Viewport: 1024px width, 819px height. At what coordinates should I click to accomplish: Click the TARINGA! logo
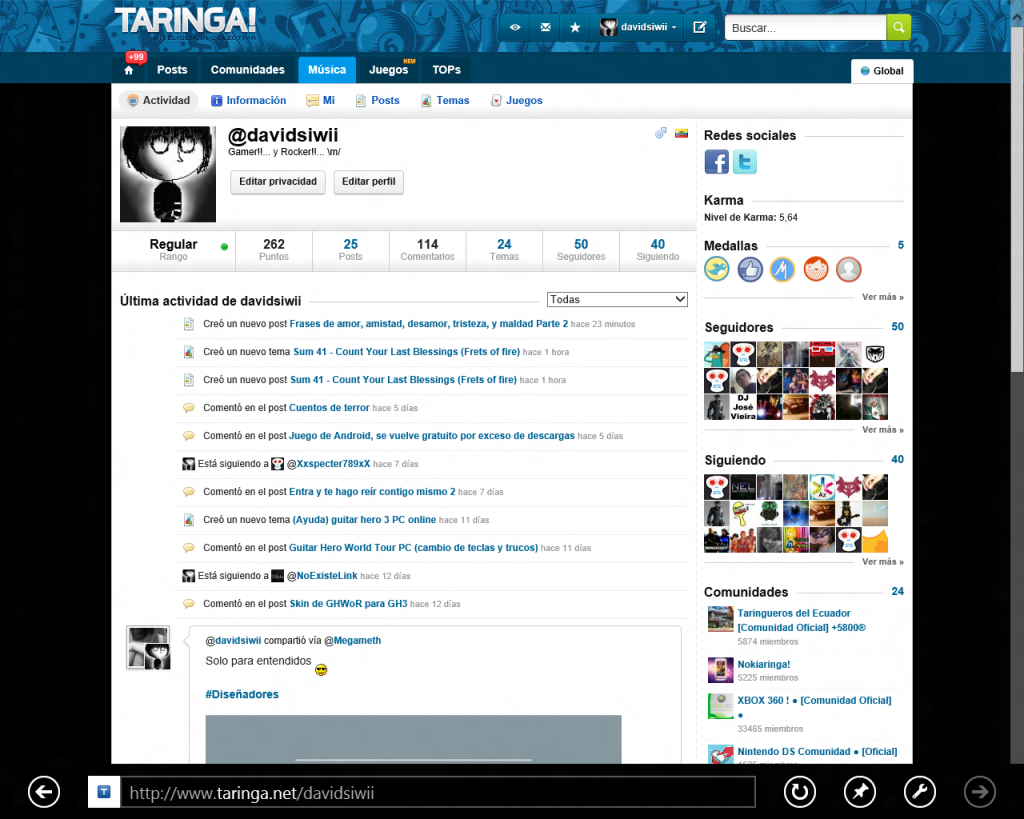(185, 23)
